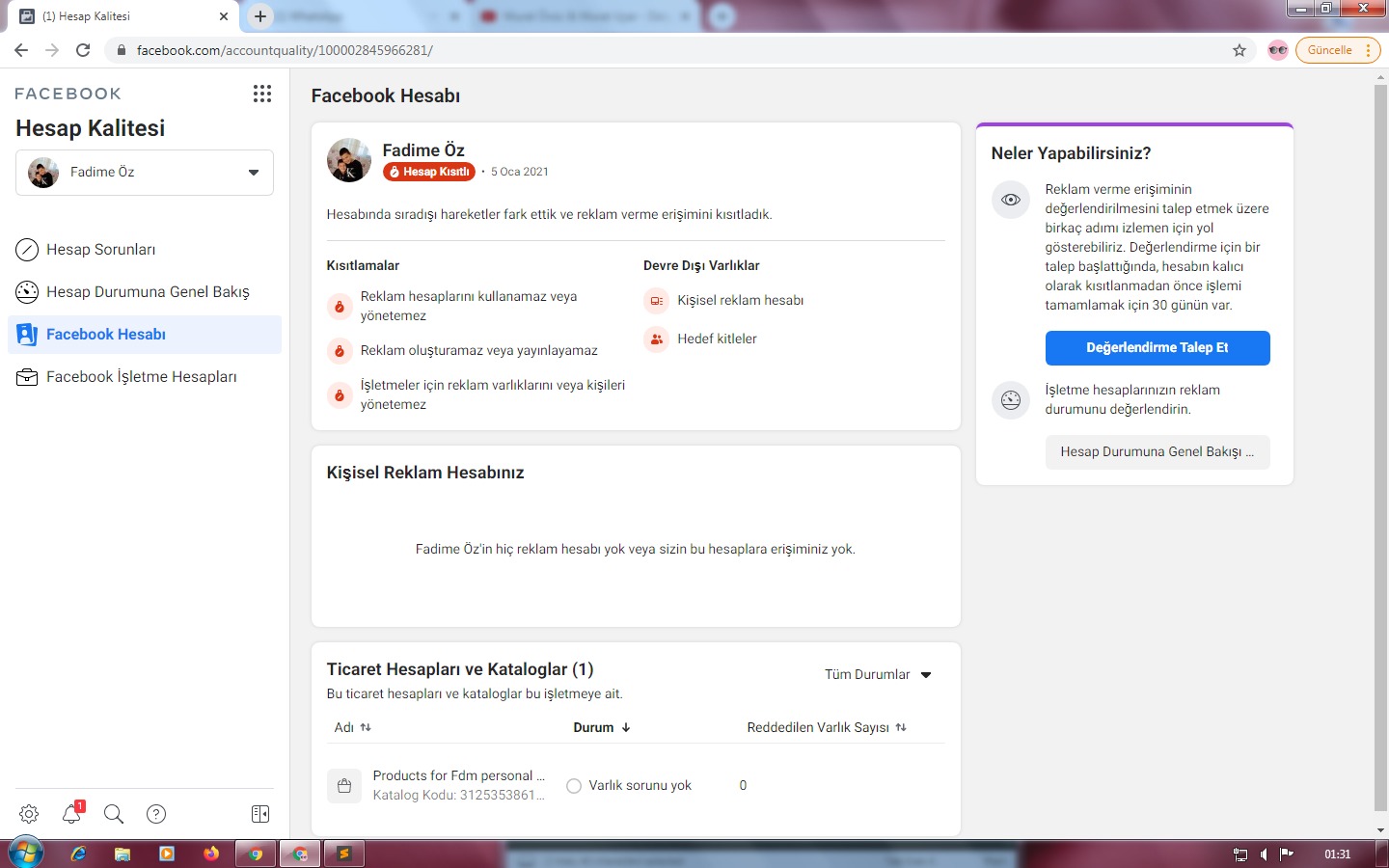1389x868 pixels.
Task: Click the Fadime Öz profile name heading
Action: pos(423,150)
